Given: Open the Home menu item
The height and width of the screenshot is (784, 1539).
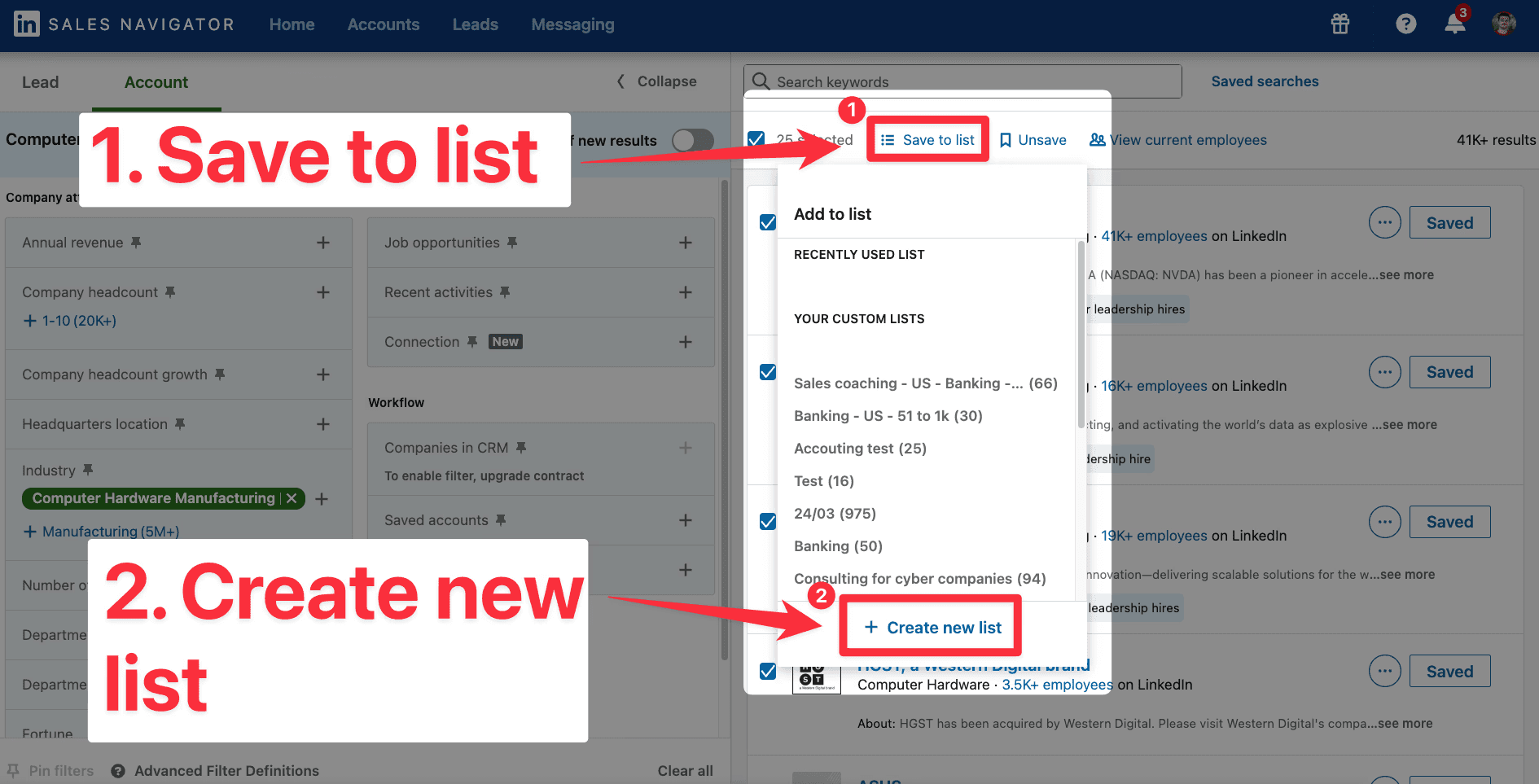Looking at the screenshot, I should coord(292,24).
